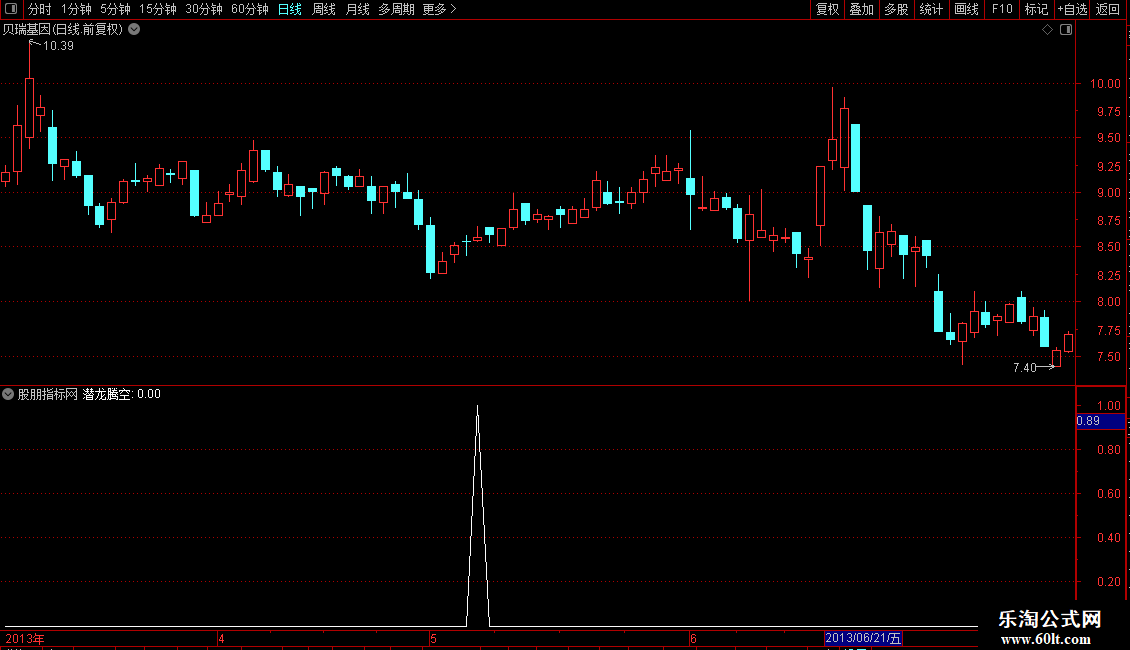Viewport: 1130px width, 650px height.
Task: Click the 2013年 label on time axis
Action: click(25, 639)
